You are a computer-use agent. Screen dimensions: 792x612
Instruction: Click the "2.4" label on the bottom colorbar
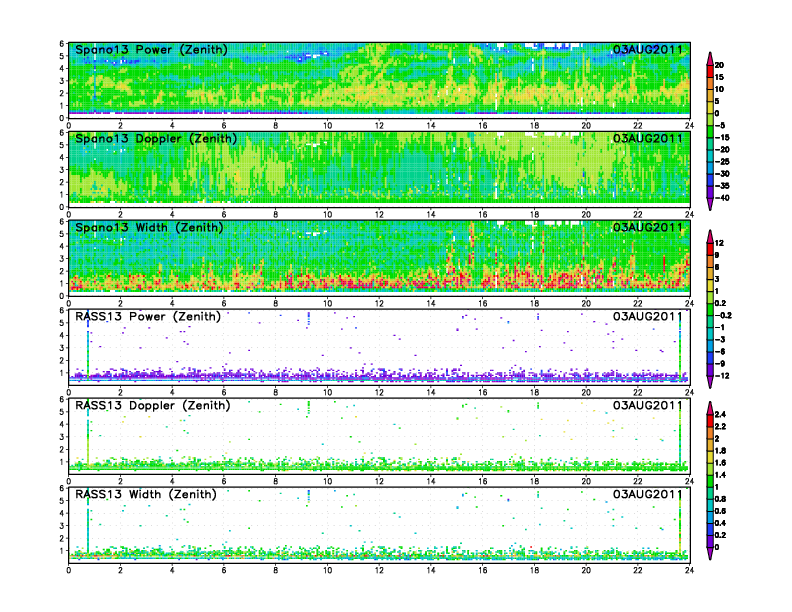[720, 414]
